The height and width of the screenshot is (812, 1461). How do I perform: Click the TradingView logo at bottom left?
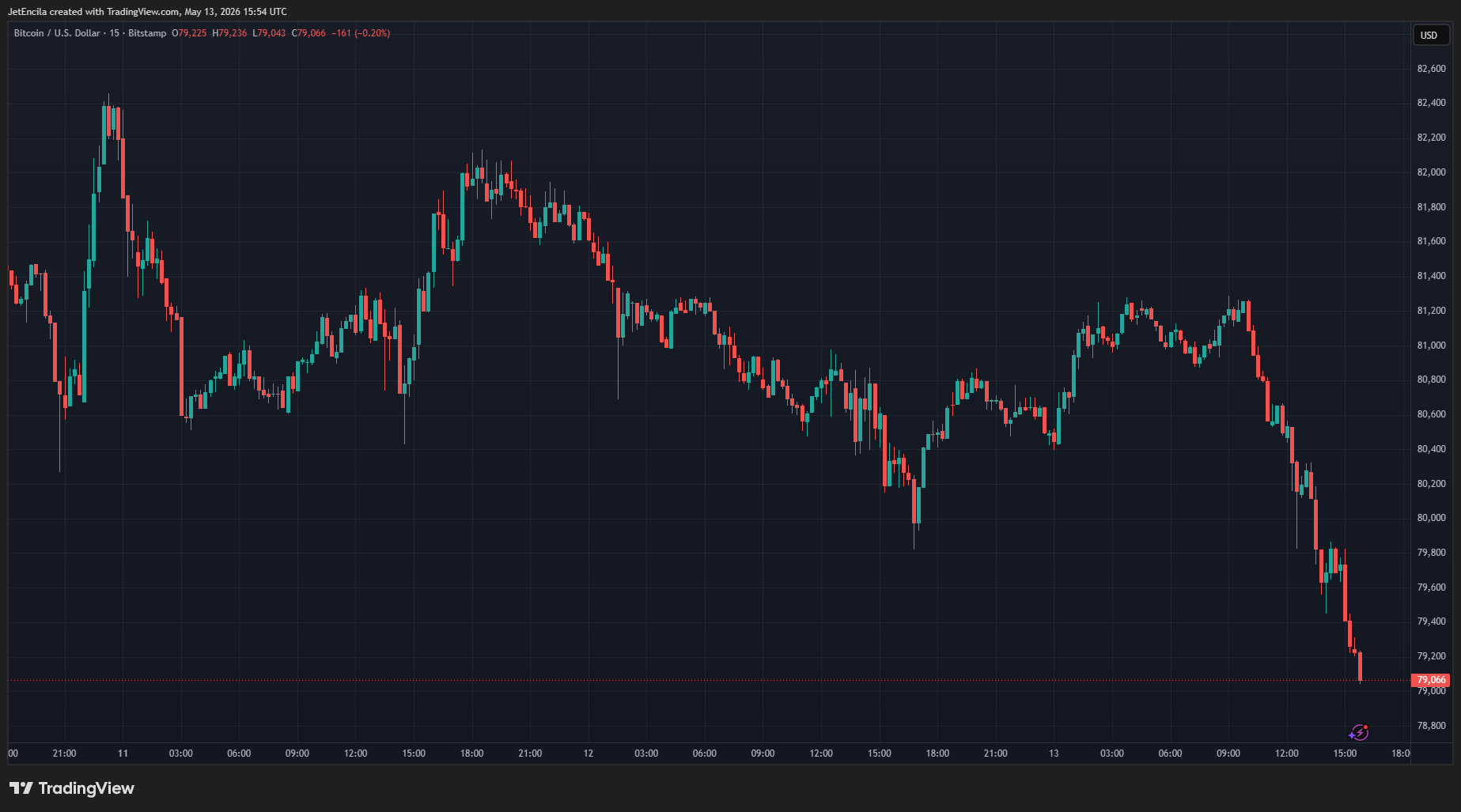[72, 788]
